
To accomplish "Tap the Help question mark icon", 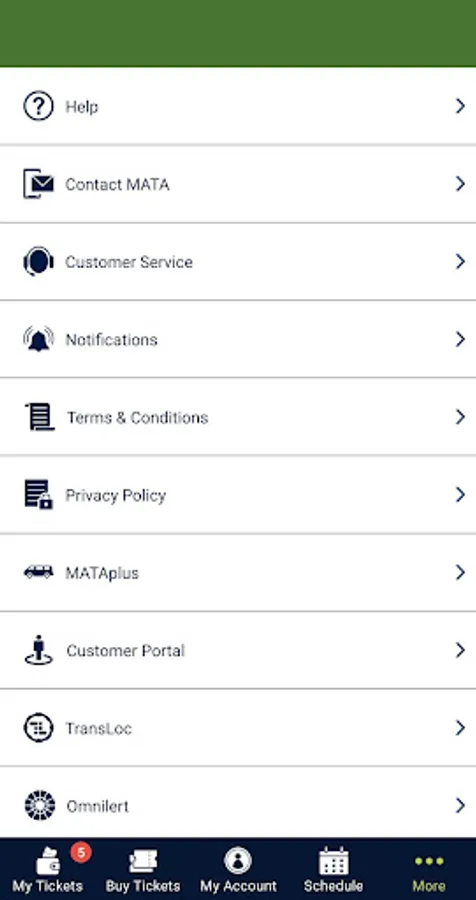I will pyautogui.click(x=38, y=106).
